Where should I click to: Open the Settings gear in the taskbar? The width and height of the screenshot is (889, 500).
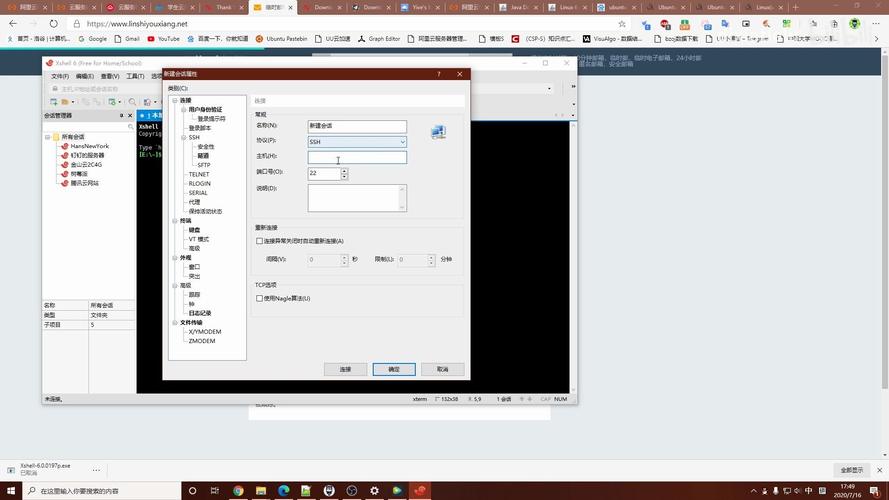(x=374, y=490)
